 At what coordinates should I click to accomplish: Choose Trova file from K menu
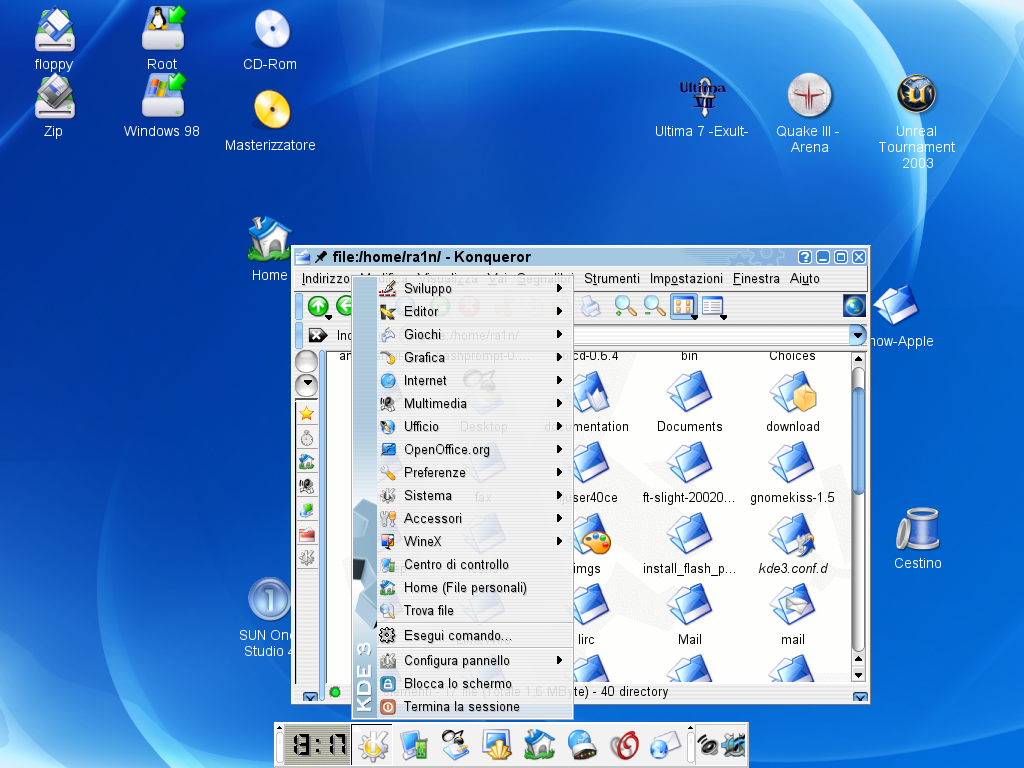(475, 610)
